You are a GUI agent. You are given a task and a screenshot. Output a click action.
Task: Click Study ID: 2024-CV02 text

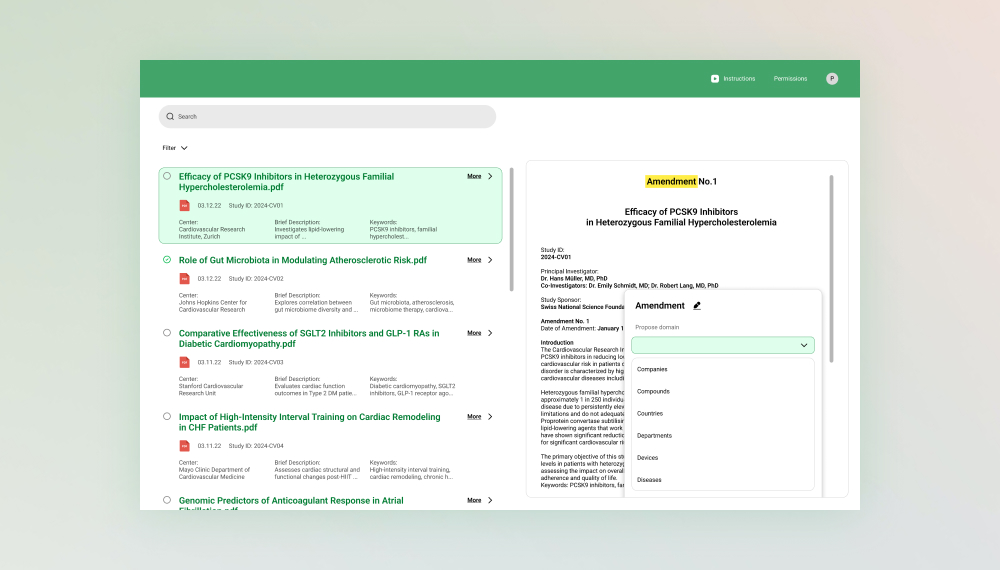256,279
